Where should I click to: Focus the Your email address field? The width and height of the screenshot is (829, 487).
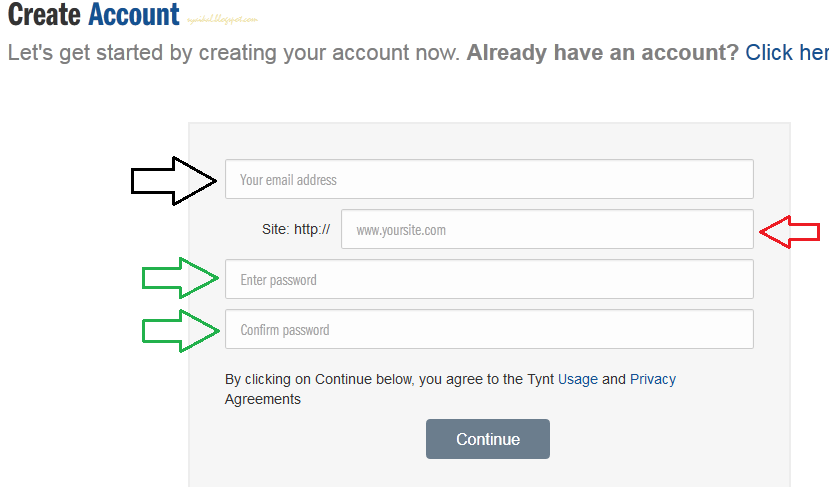(489, 179)
